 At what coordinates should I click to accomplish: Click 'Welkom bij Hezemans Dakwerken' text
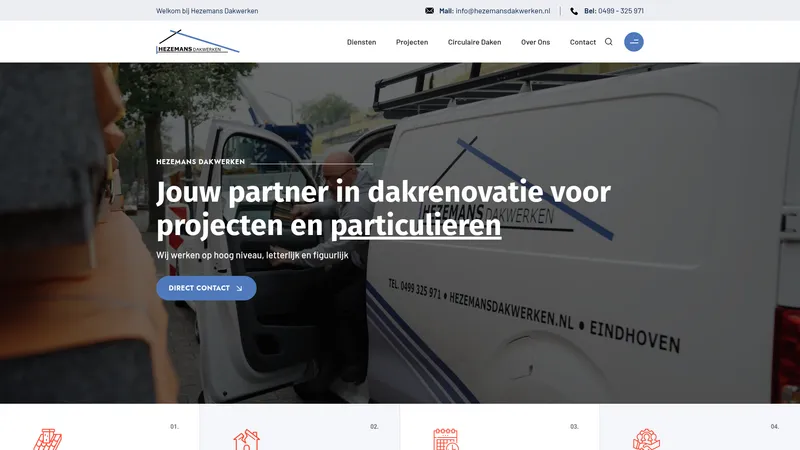(x=207, y=11)
